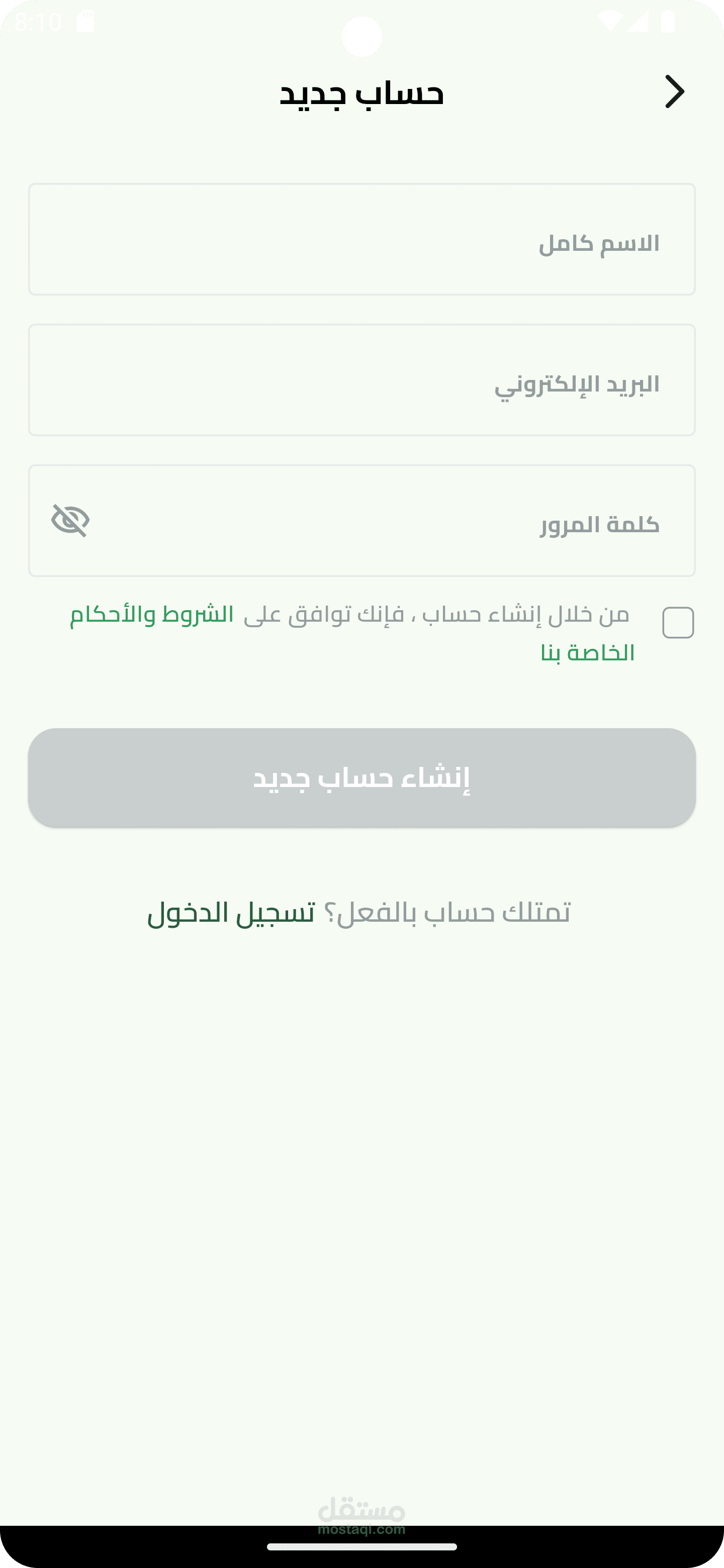Tap the battery icon in status bar
Viewport: 724px width, 1568px height.
pos(668,21)
